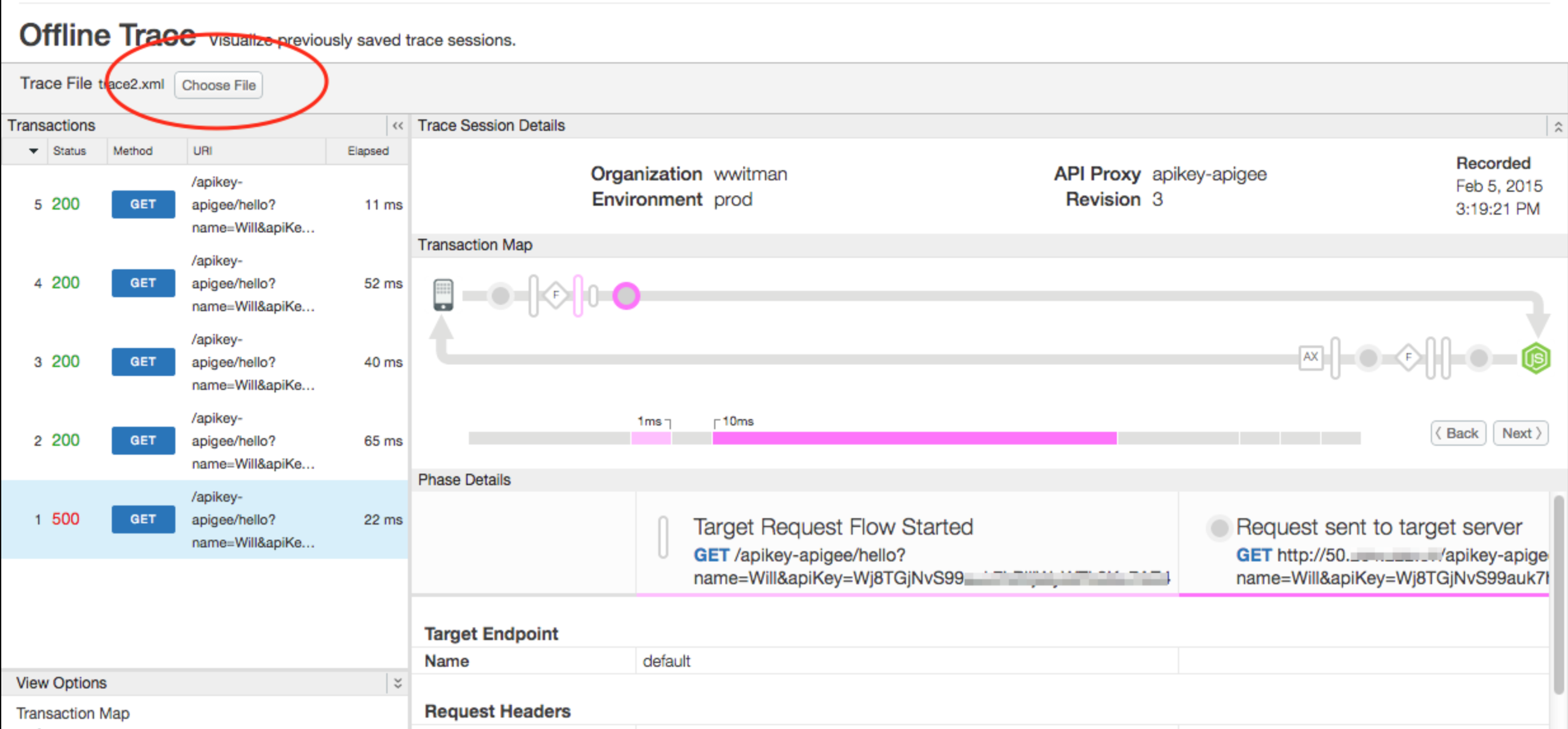Choose File to load a trace file
This screenshot has height=729, width=1568.
coord(218,85)
